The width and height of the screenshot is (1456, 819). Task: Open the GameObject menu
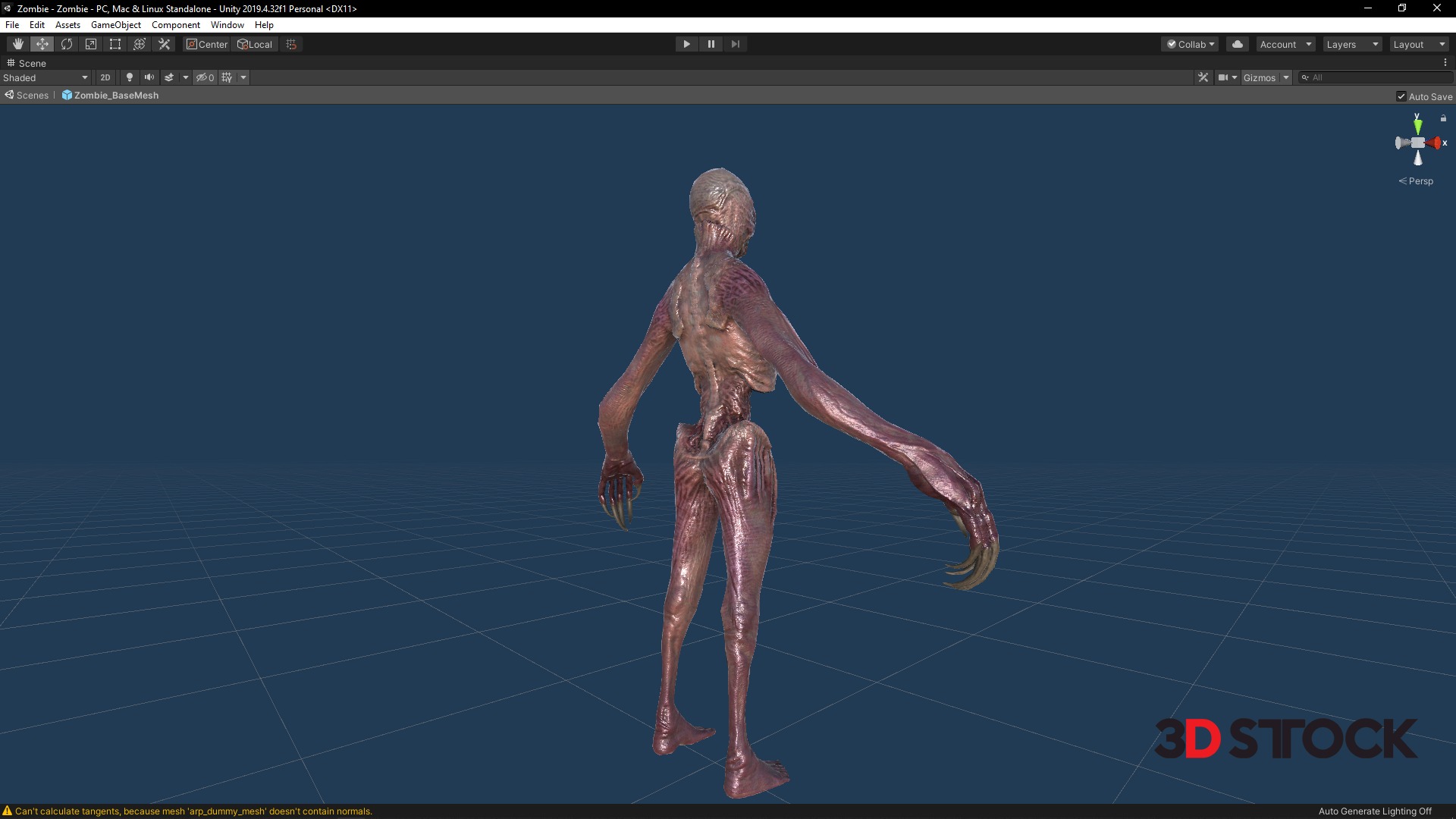click(115, 25)
